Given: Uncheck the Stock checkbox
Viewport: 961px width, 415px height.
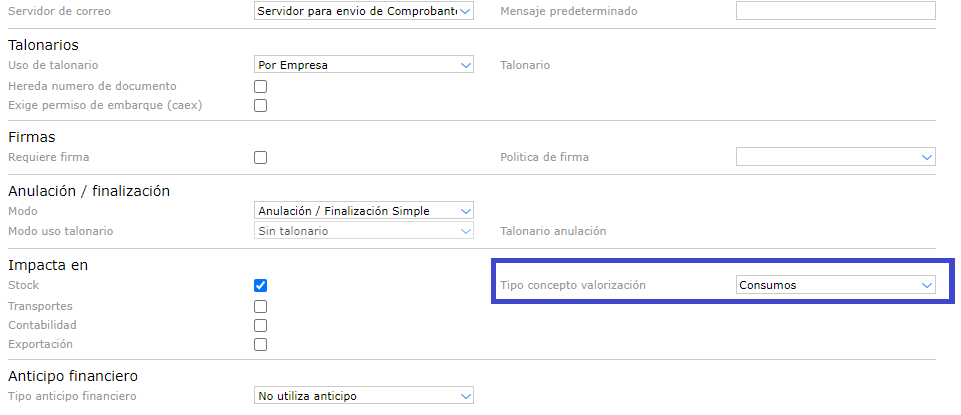Looking at the screenshot, I should coord(261,285).
